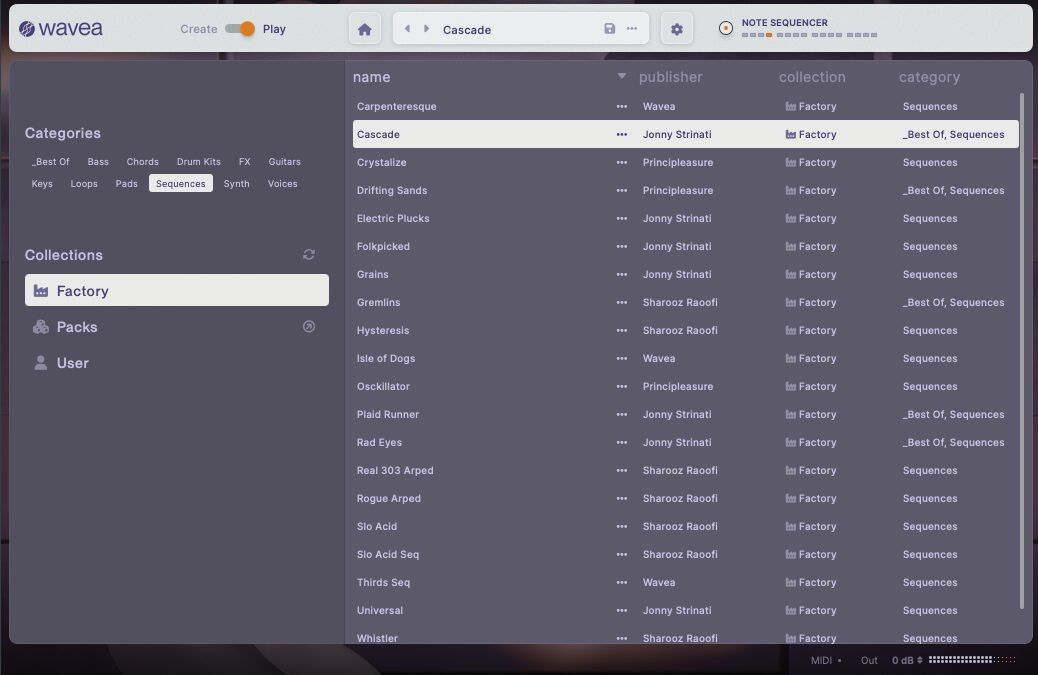Open options for Real 303 Arped preset
The height and width of the screenshot is (675, 1038).
click(622, 471)
